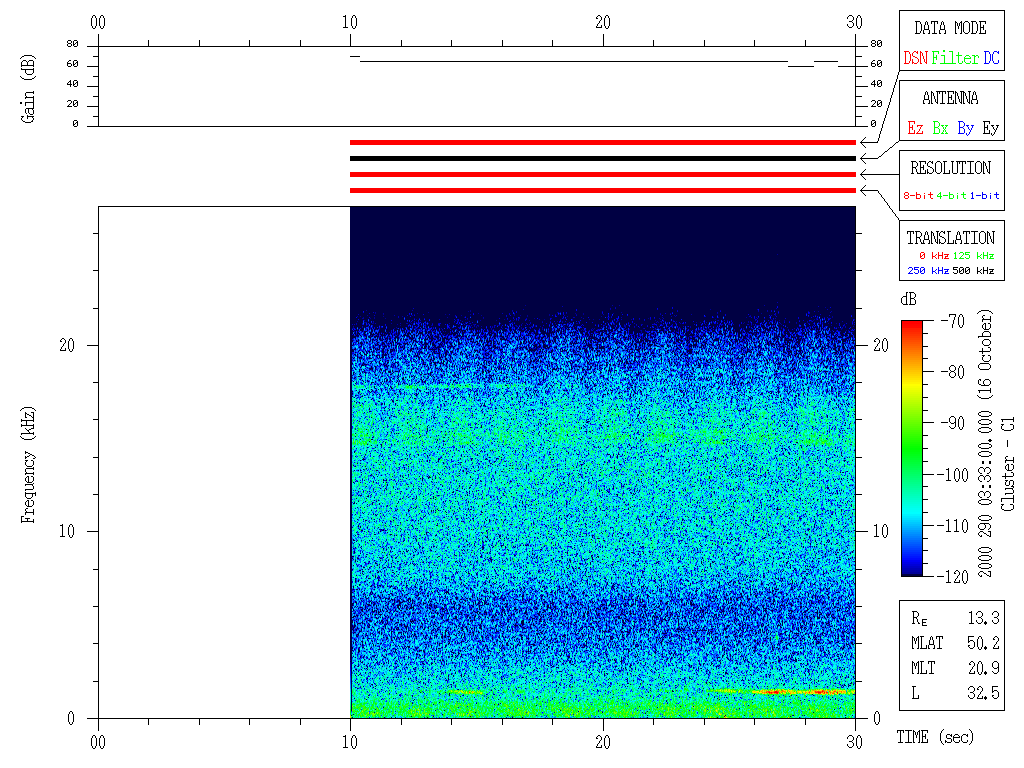This screenshot has height=768, width=1024.
Task: Click the Frequency (kHz) axis title
Action: (29, 462)
